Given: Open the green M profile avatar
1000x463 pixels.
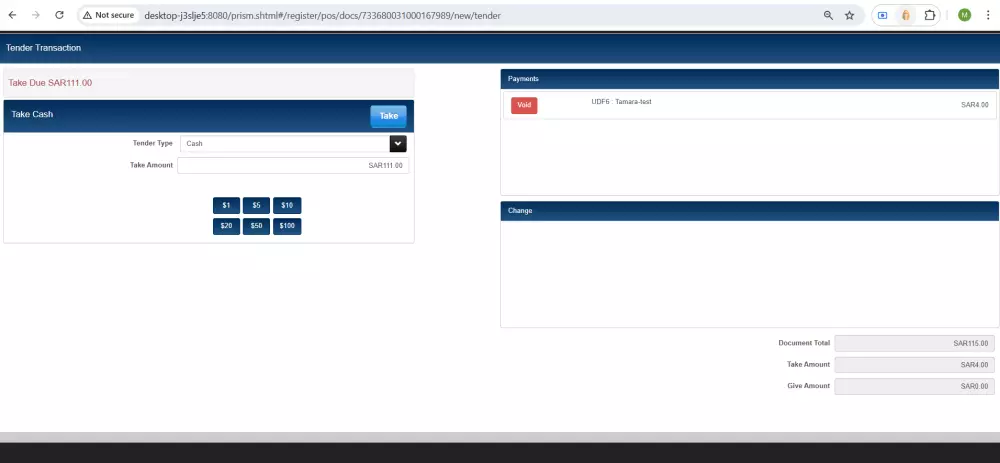Looking at the screenshot, I should [x=964, y=15].
